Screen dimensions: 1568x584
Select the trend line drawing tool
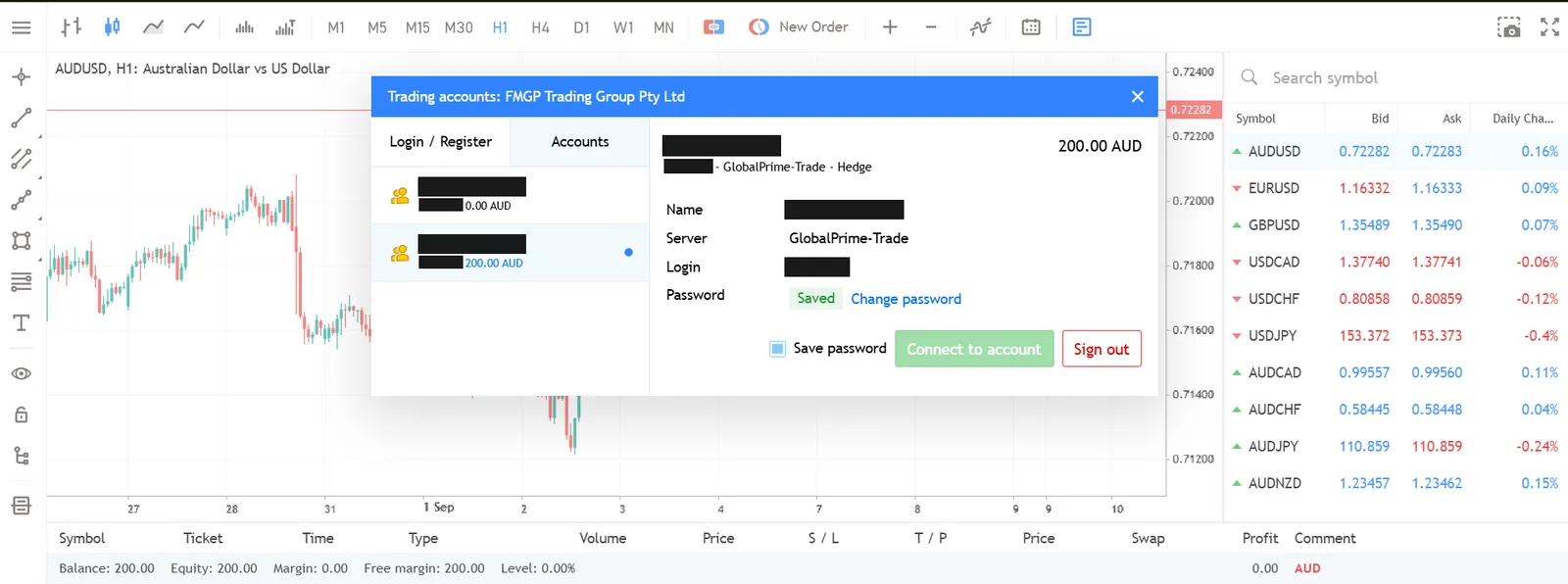point(21,118)
